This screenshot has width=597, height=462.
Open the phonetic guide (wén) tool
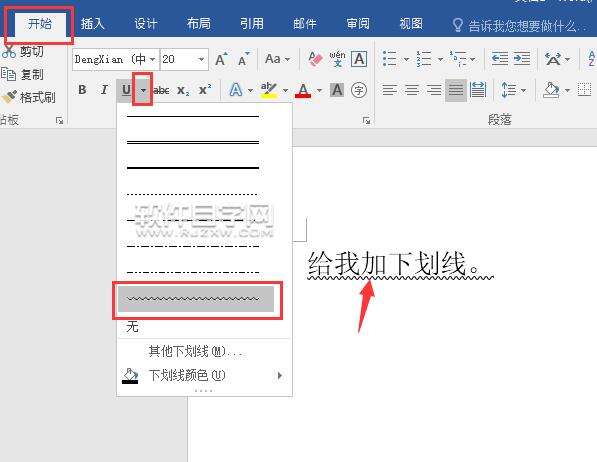[337, 59]
